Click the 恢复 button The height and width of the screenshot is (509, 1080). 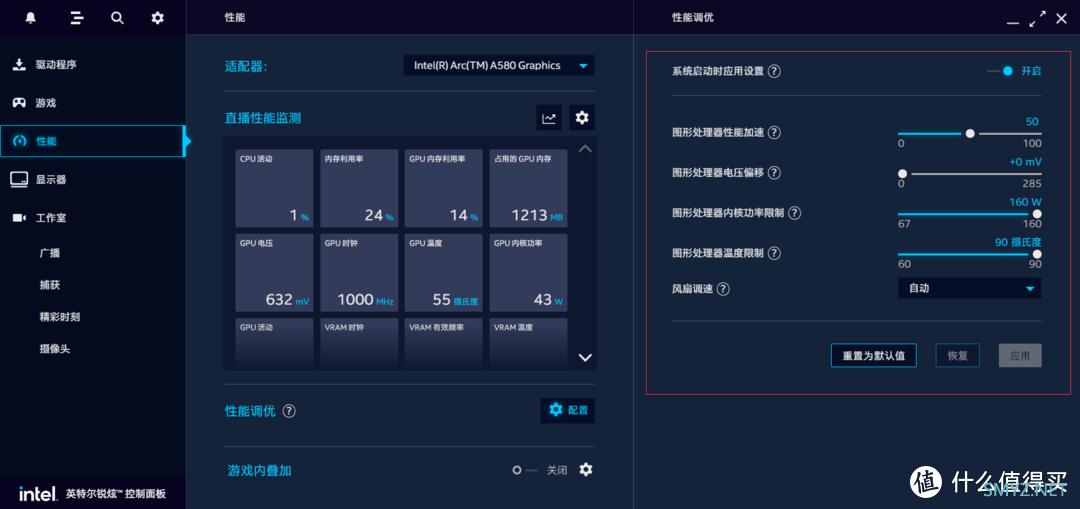point(957,355)
